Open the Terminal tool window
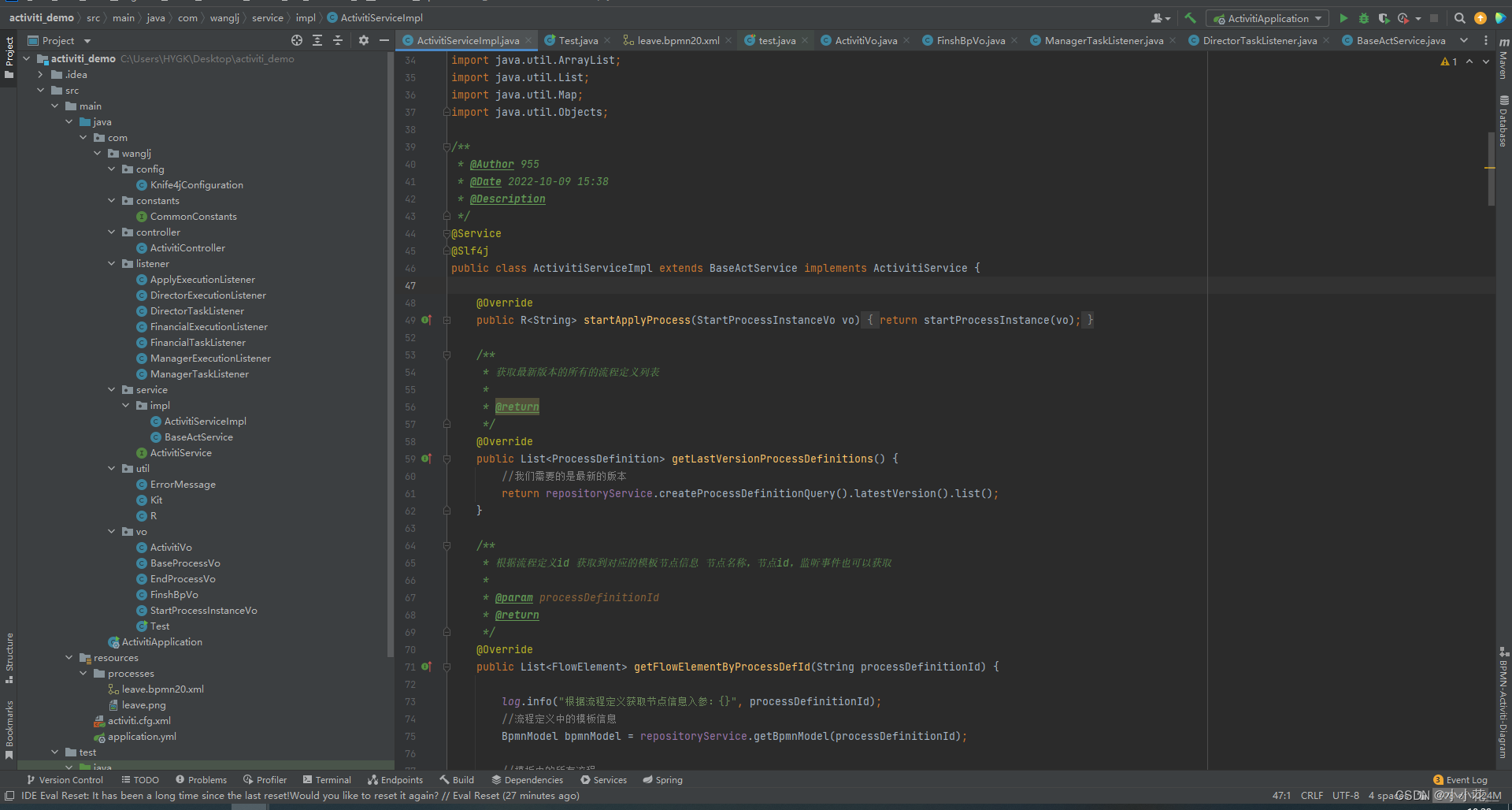This screenshot has width=1512, height=810. click(x=328, y=779)
